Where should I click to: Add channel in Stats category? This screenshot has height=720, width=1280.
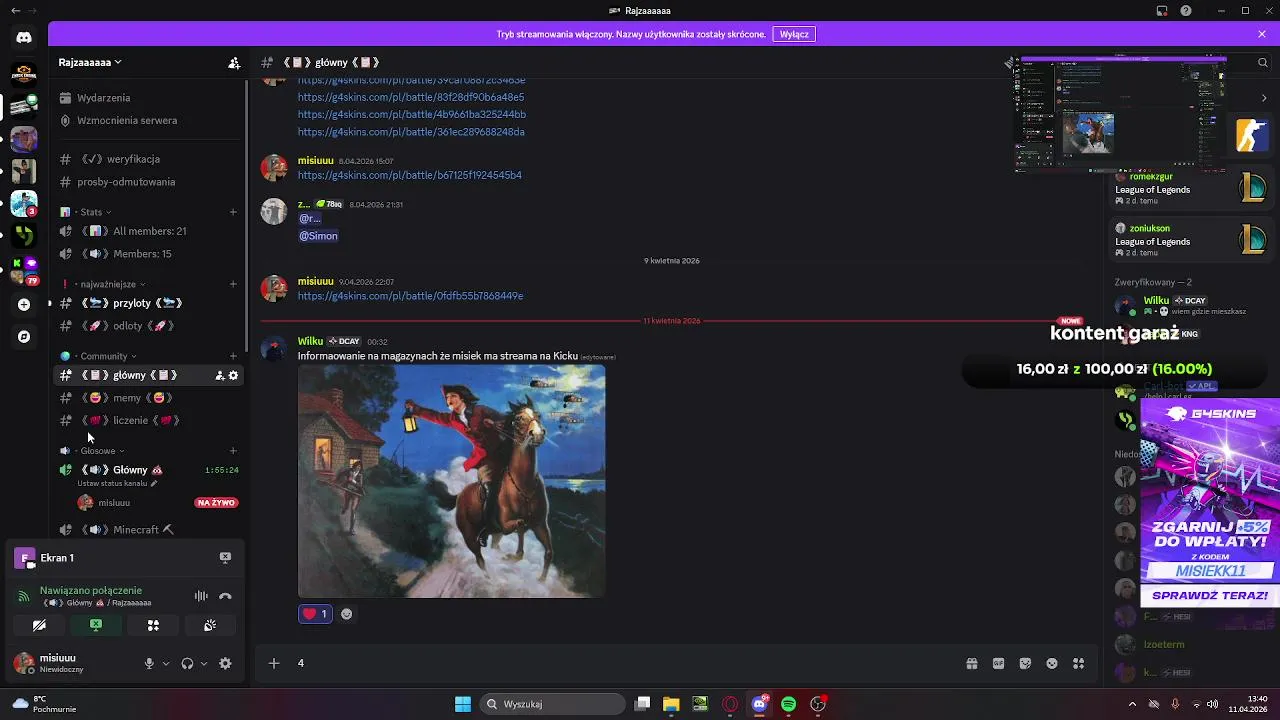(233, 212)
